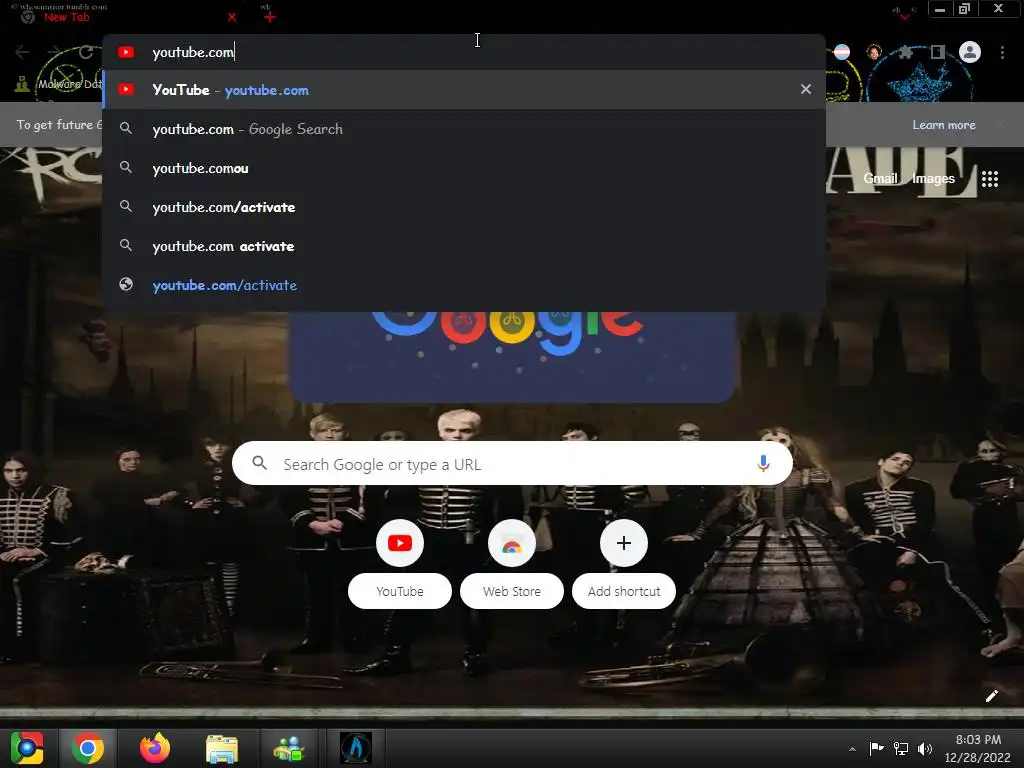
Task: Click the reload page icon
Action: (86, 52)
